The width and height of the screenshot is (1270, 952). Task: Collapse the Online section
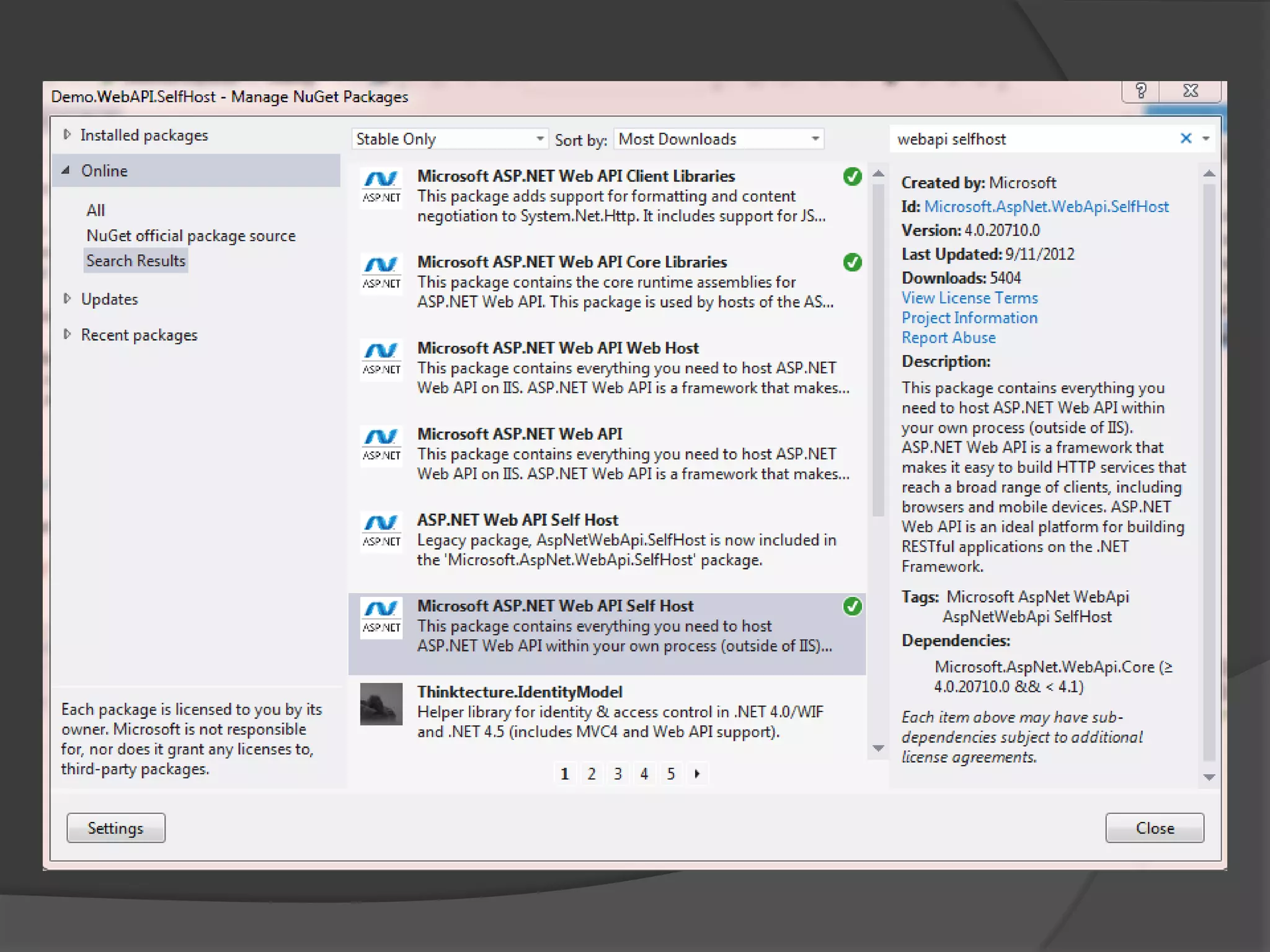[66, 170]
